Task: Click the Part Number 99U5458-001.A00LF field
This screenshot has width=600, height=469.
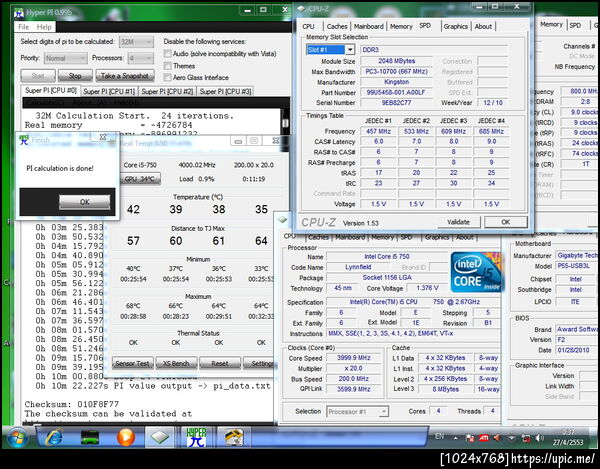Action: [396, 92]
